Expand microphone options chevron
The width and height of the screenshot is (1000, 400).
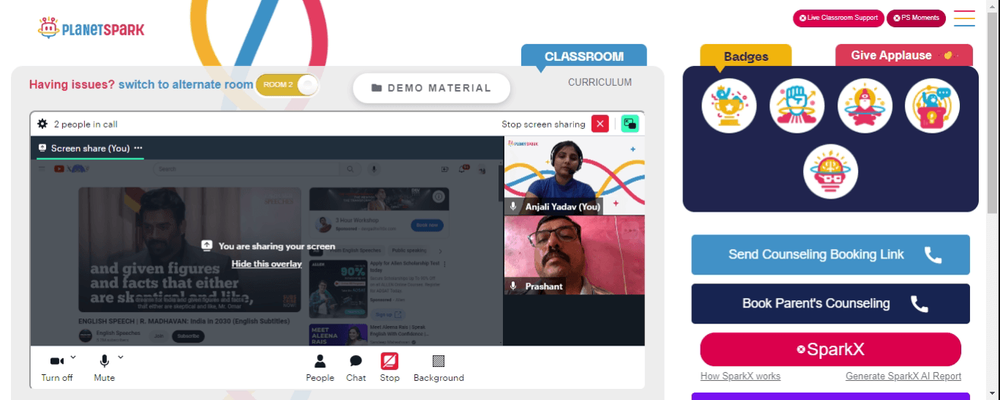(121, 357)
